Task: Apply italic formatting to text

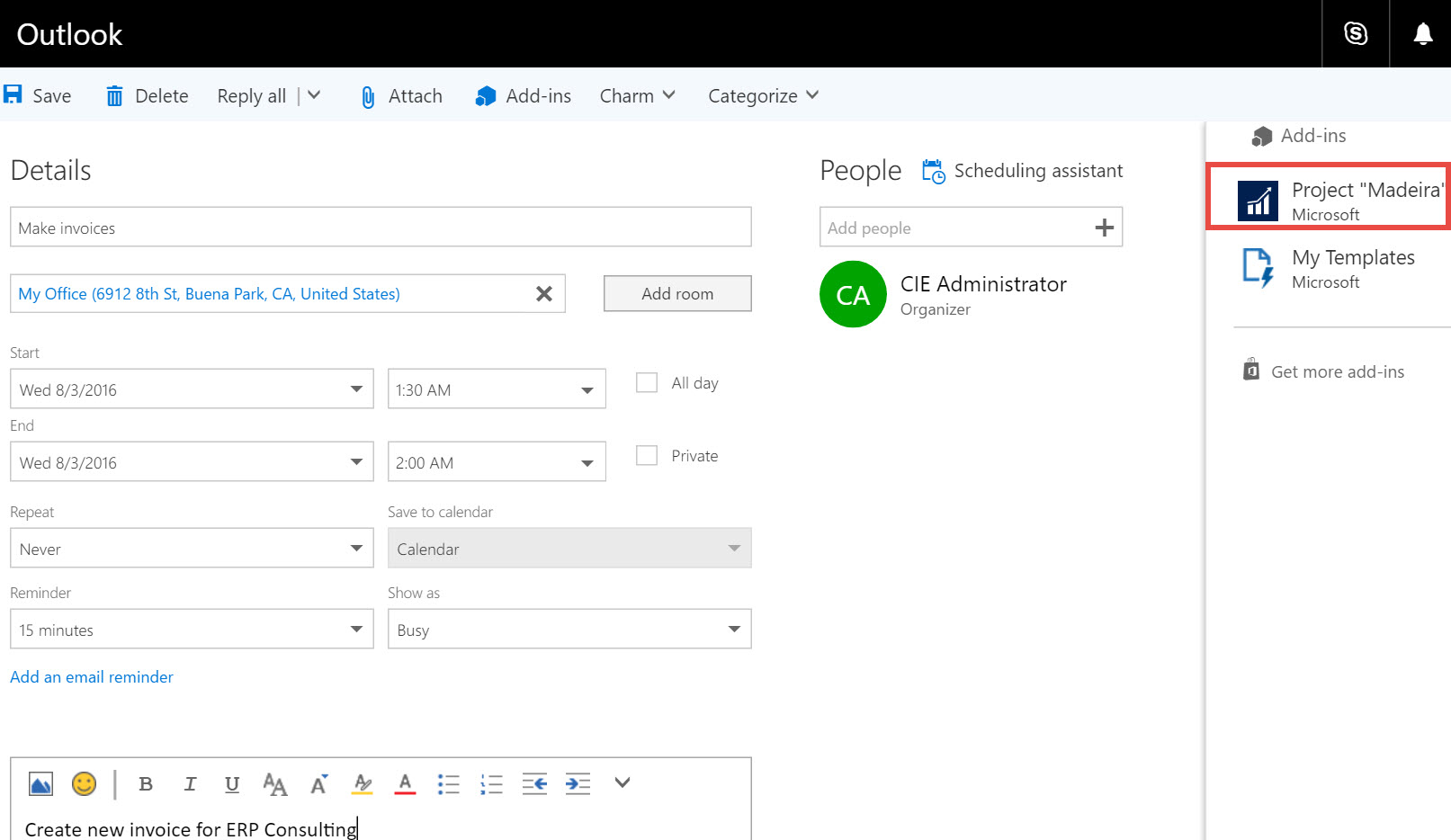Action: 190,784
